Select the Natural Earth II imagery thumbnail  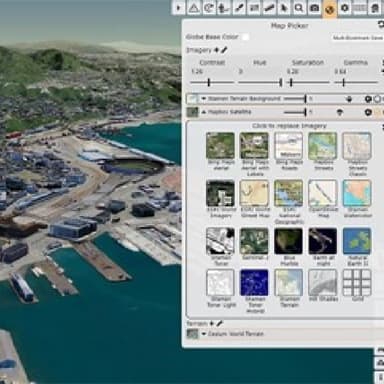click(357, 241)
